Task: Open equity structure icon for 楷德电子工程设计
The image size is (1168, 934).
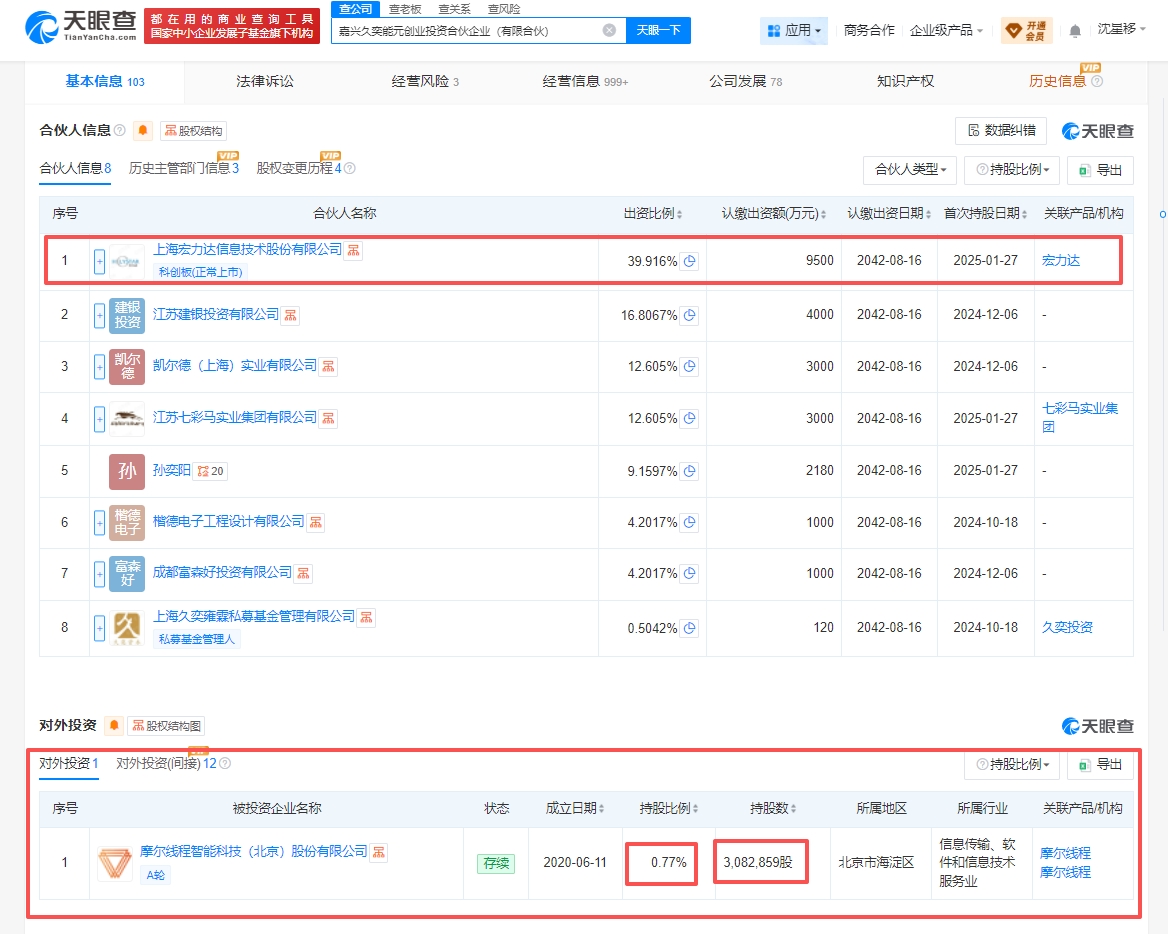Action: coord(316,522)
